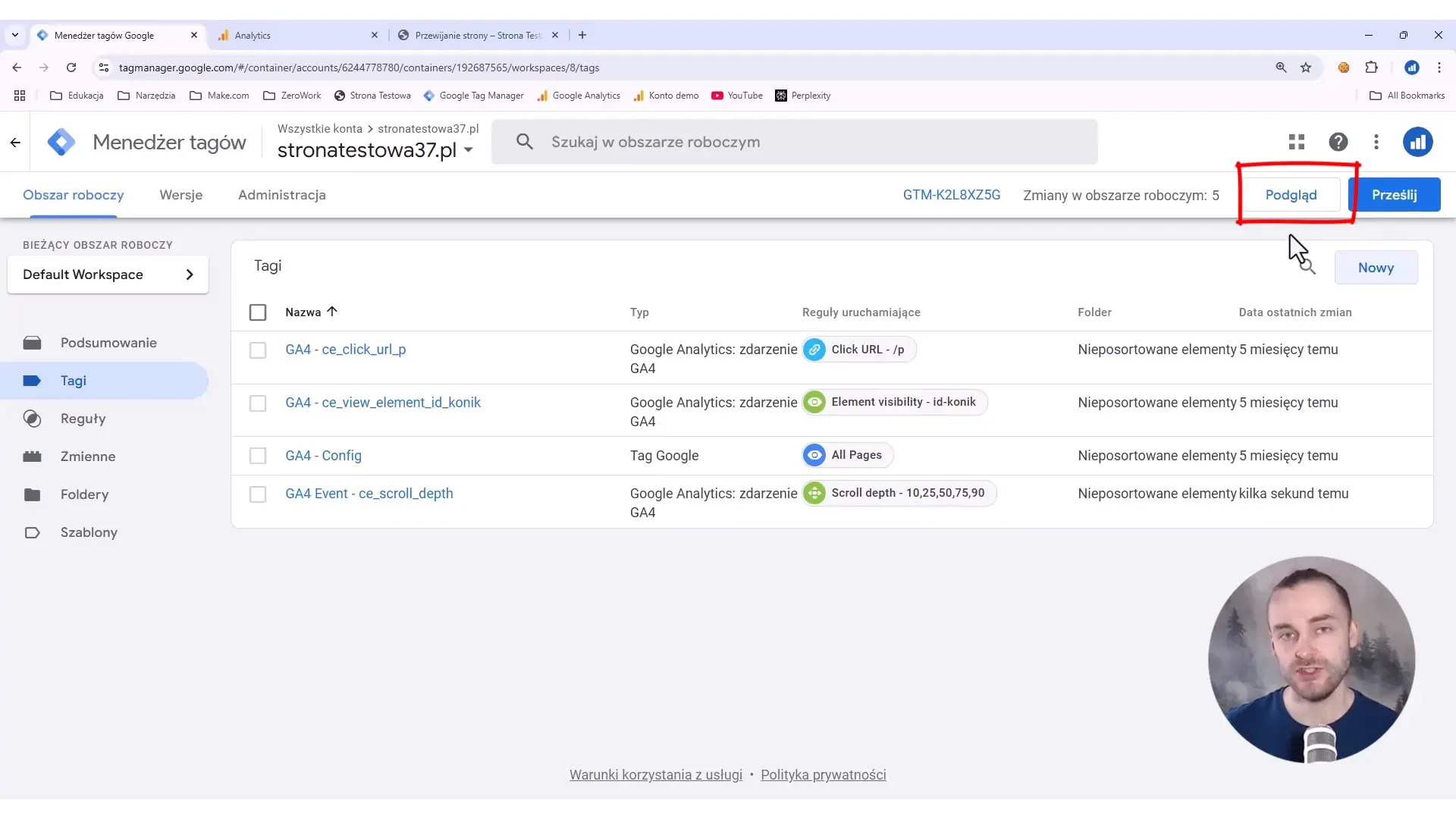This screenshot has height=819, width=1456.
Task: Click the Podgląd preview button
Action: [x=1291, y=195]
